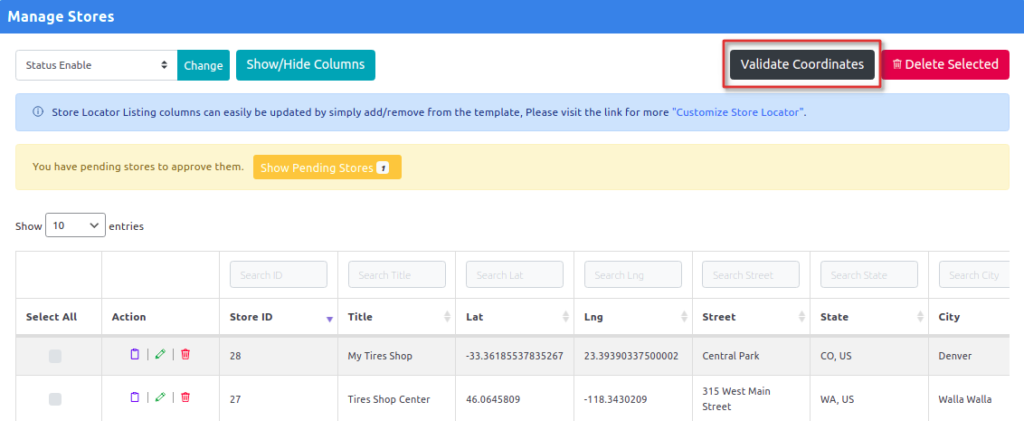Sort by the Store ID column arrow
Image resolution: width=1024 pixels, height=421 pixels.
330,318
